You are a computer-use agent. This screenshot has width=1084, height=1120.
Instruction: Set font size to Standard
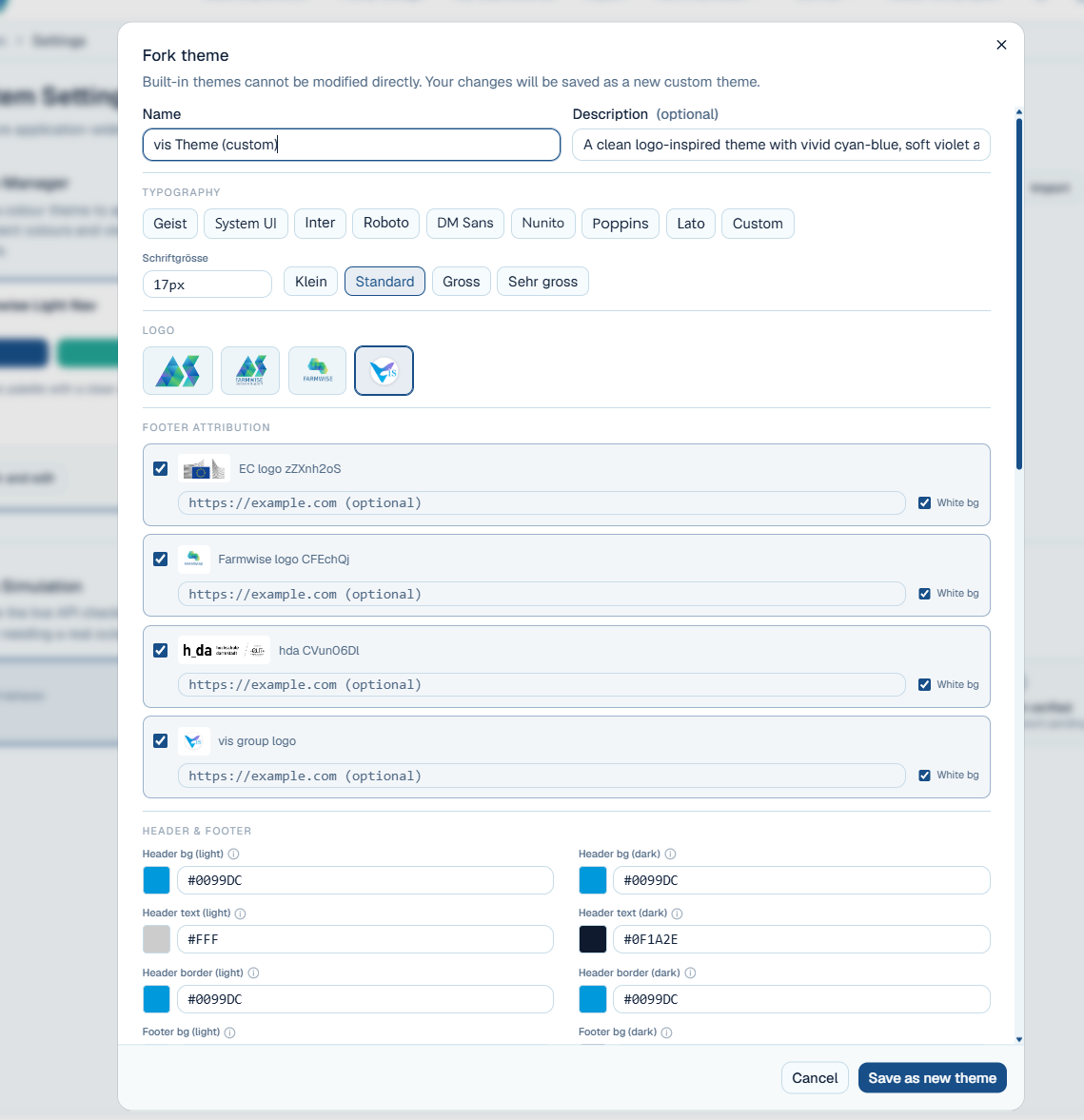coord(384,282)
